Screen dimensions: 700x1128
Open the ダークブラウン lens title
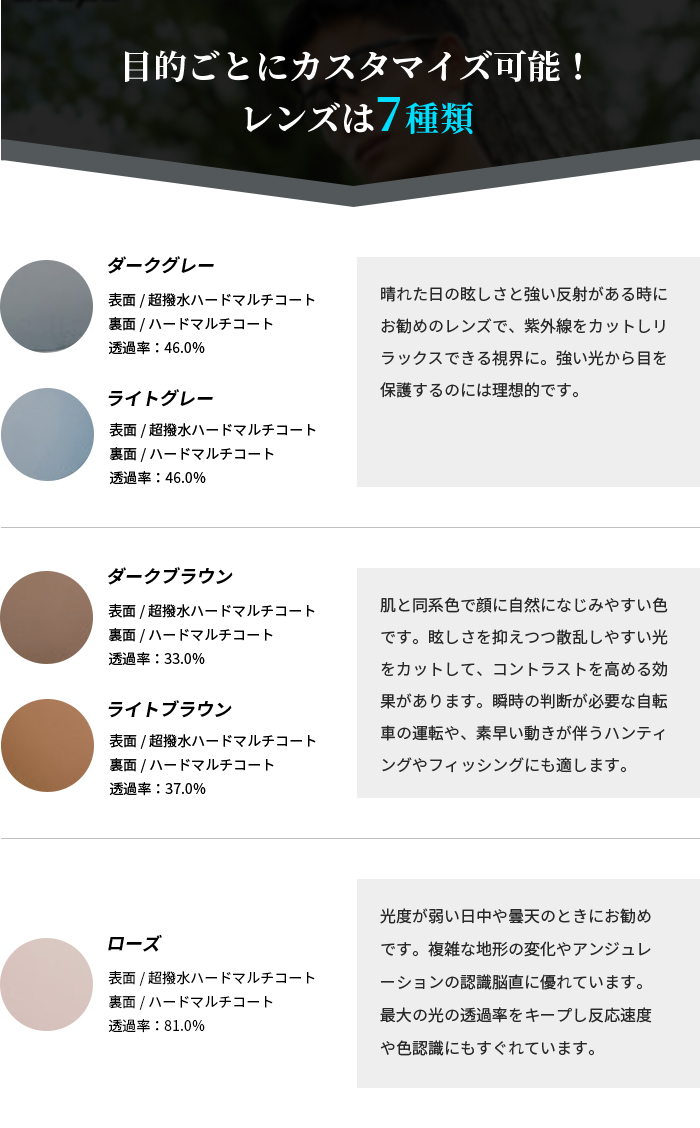[x=170, y=576]
